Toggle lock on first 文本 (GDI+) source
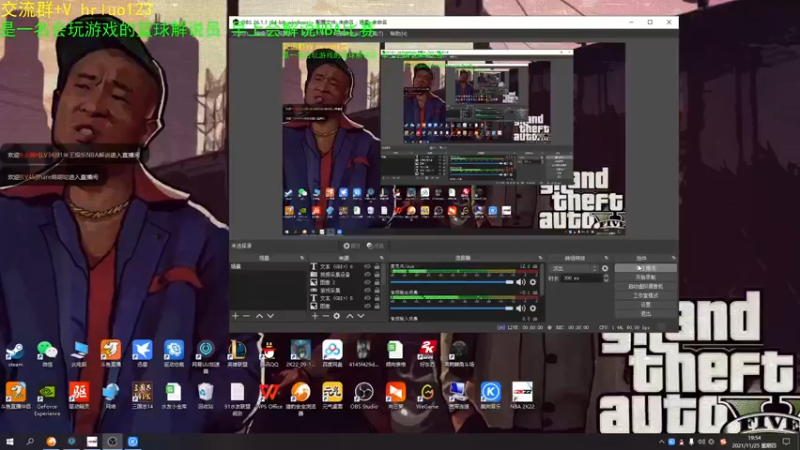 click(377, 266)
